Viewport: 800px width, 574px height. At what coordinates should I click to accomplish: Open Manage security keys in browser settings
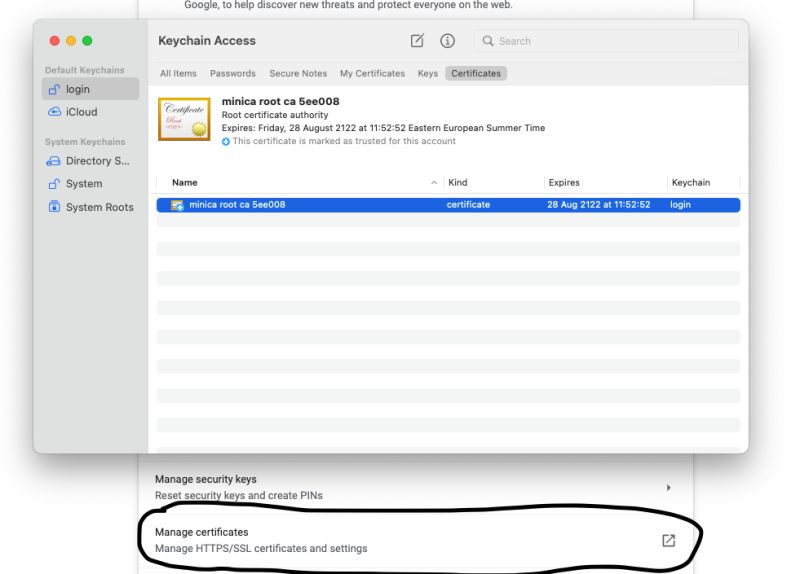pyautogui.click(x=416, y=487)
